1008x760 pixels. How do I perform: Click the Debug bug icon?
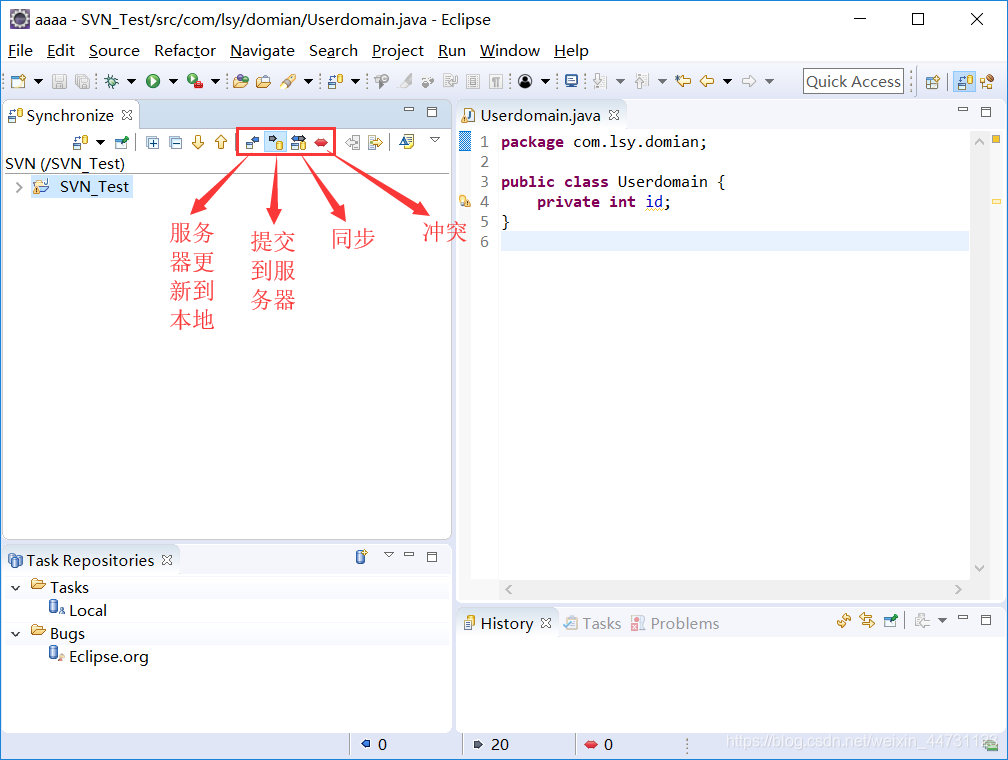coord(112,81)
